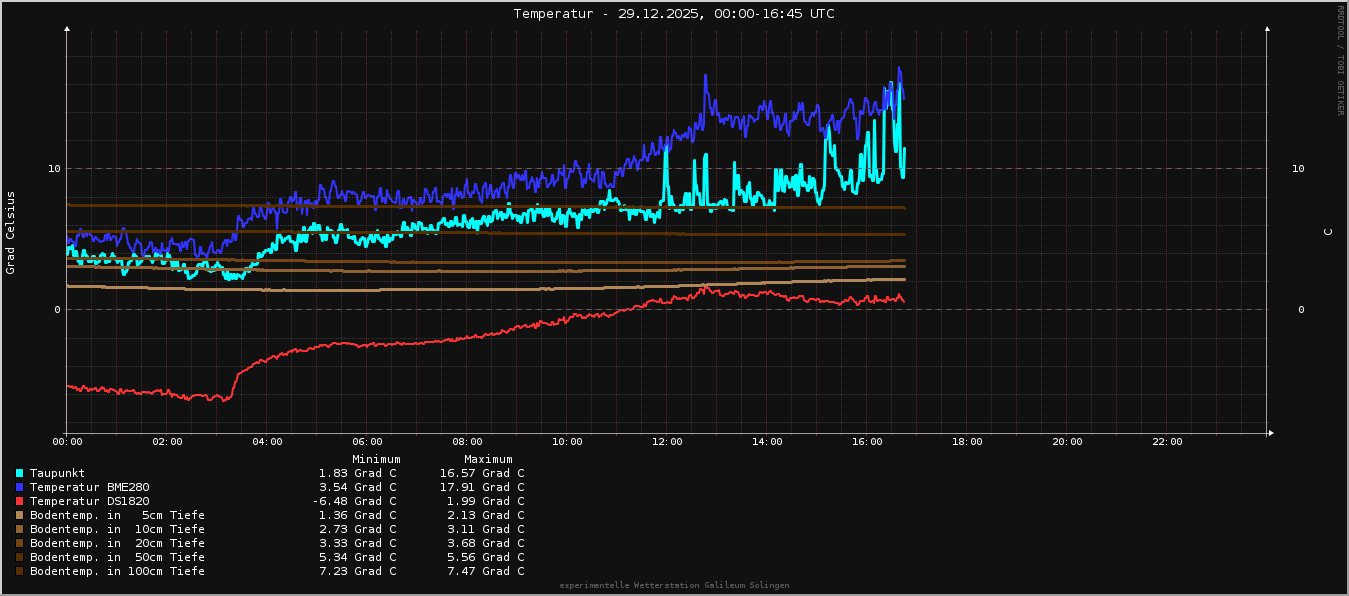Viewport: 1349px width, 596px height.
Task: Click the Bodentemp. in 50cm Tiefe label
Action: (117, 557)
